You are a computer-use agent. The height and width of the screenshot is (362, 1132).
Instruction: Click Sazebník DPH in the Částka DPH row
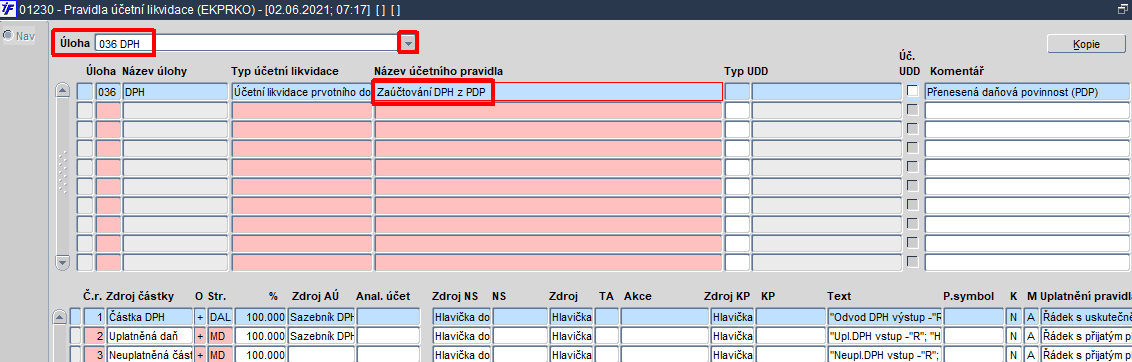[x=321, y=316]
